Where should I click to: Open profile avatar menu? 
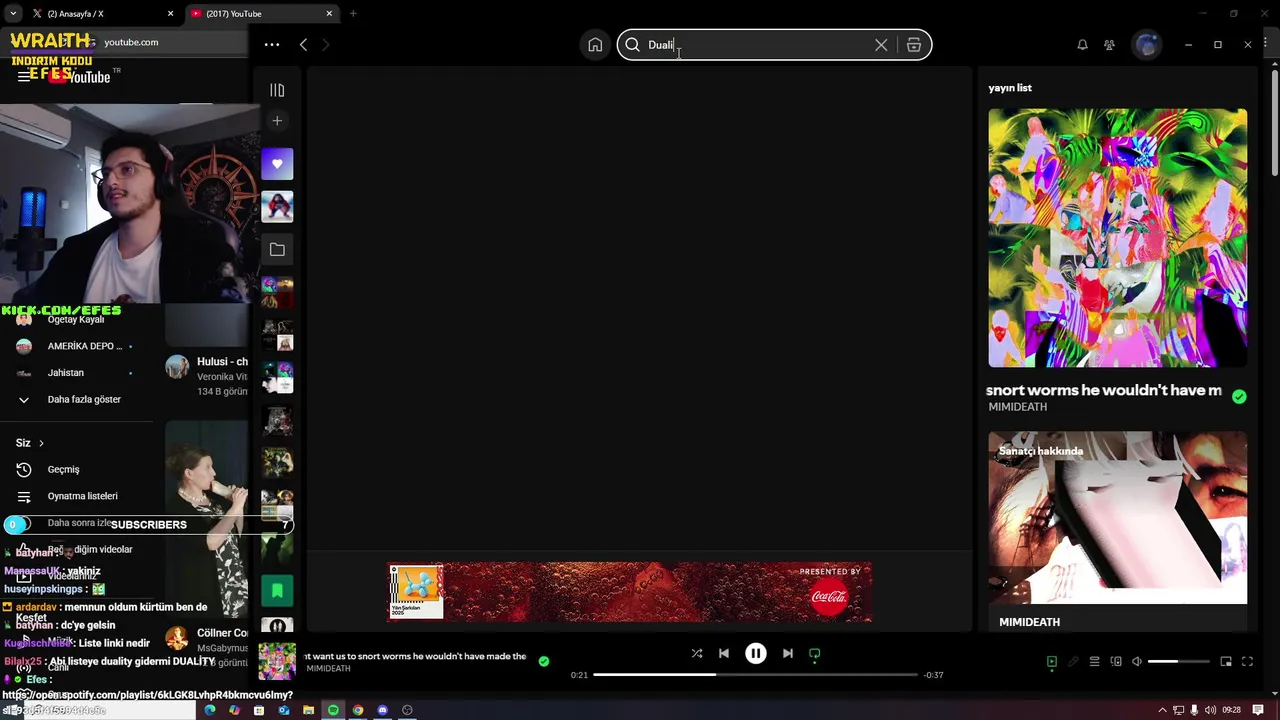click(x=1147, y=45)
